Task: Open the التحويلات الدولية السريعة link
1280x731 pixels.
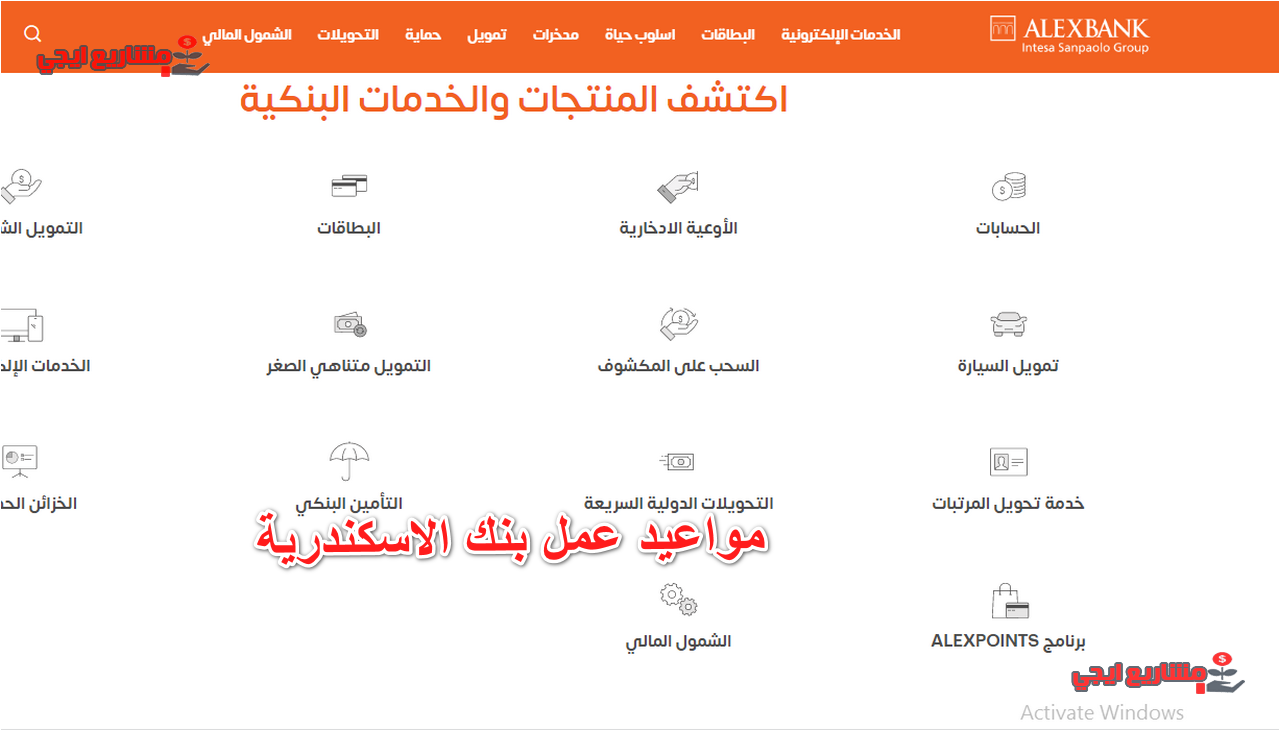Action: [x=678, y=504]
